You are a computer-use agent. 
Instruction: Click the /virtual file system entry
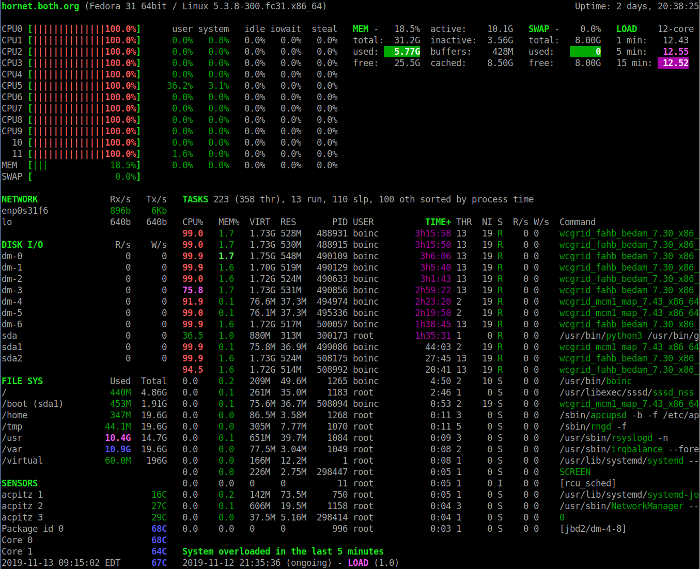(x=22, y=460)
